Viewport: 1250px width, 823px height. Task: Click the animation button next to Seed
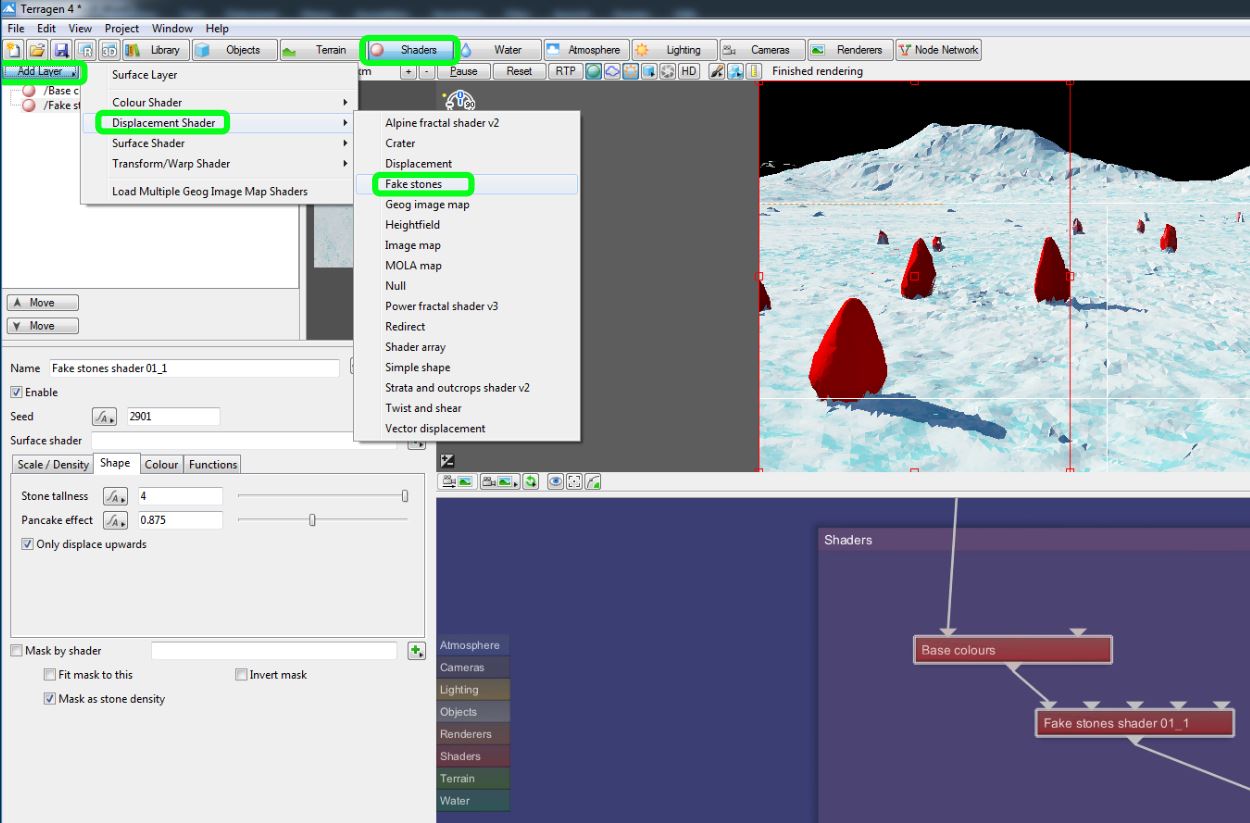[104, 417]
